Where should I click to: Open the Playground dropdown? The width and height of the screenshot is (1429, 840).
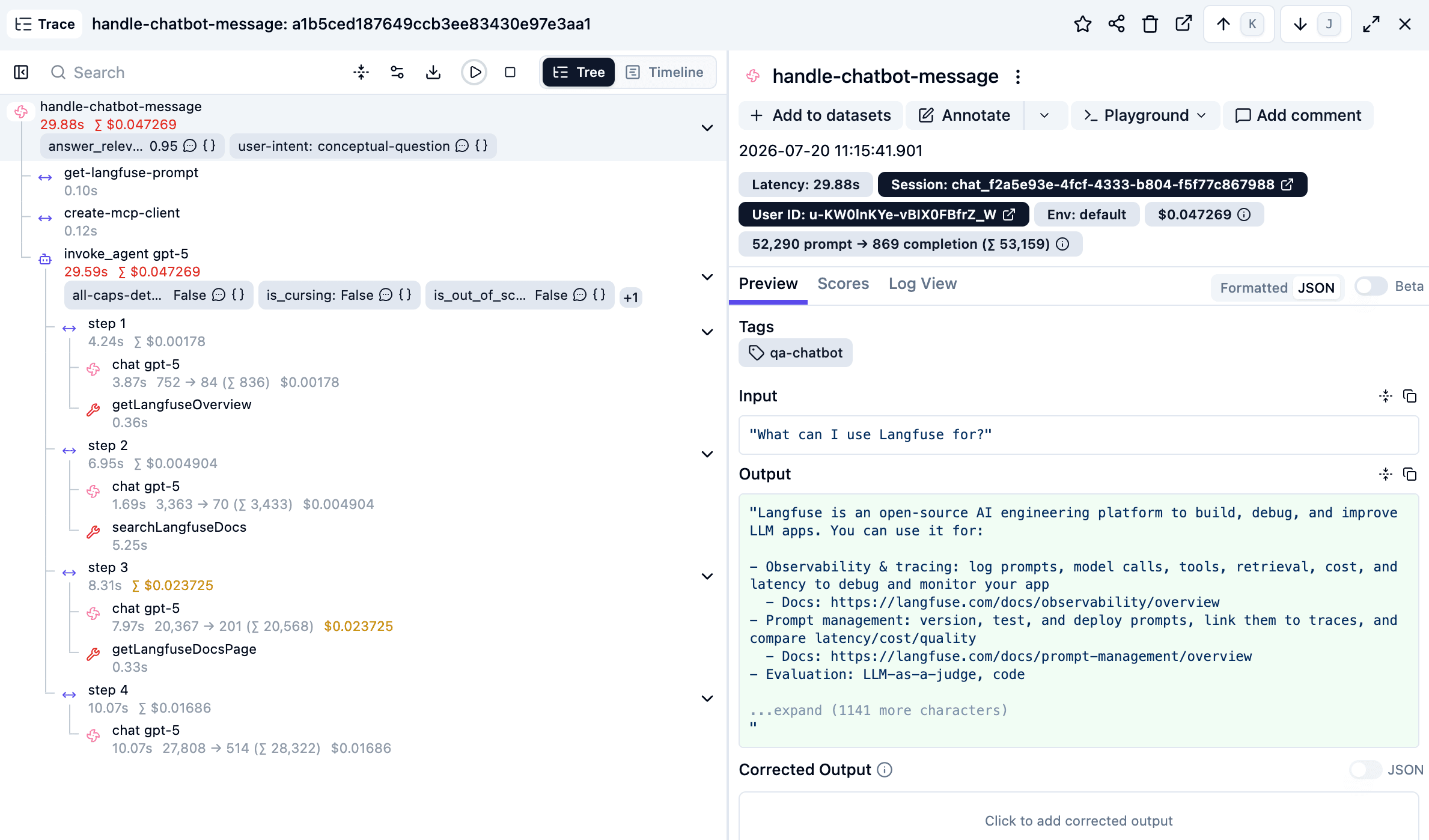pyautogui.click(x=1145, y=115)
